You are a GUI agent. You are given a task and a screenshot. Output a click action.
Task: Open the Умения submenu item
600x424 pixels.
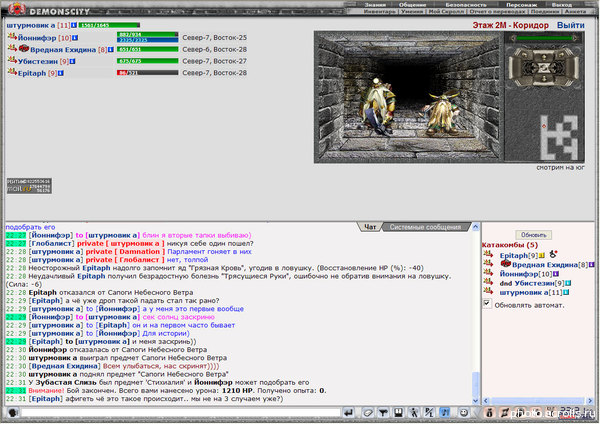(412, 11)
